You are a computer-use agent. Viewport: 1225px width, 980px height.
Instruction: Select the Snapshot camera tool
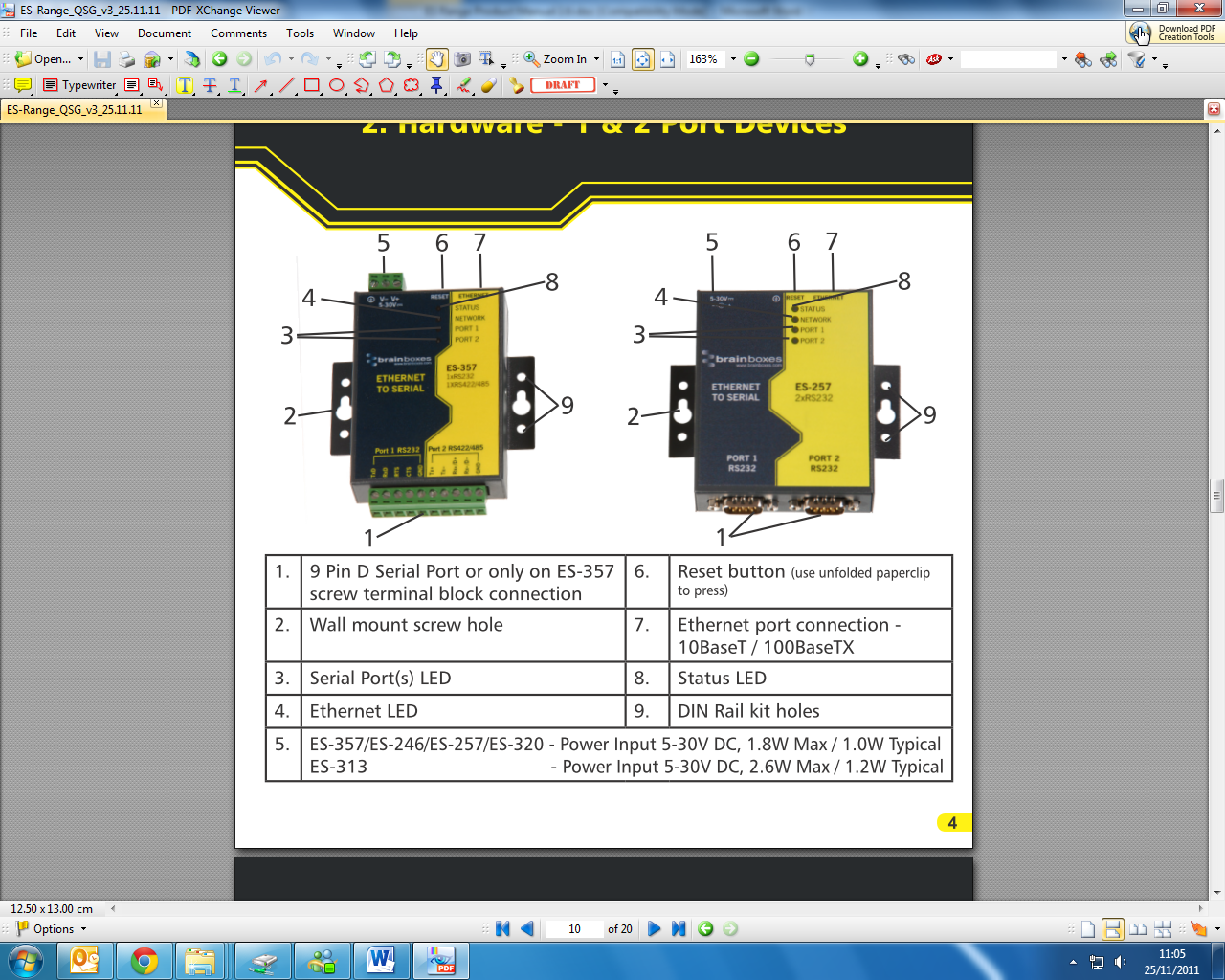point(462,58)
